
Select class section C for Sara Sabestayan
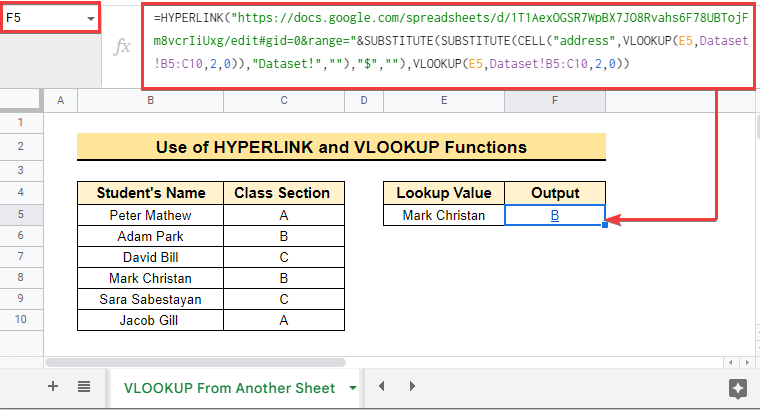(x=284, y=299)
